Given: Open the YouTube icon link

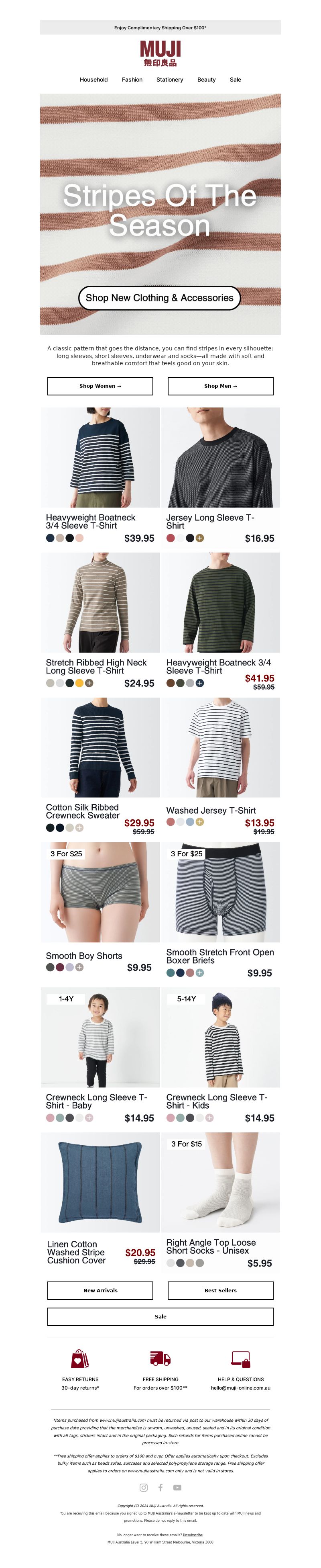Looking at the screenshot, I should pos(177,1488).
